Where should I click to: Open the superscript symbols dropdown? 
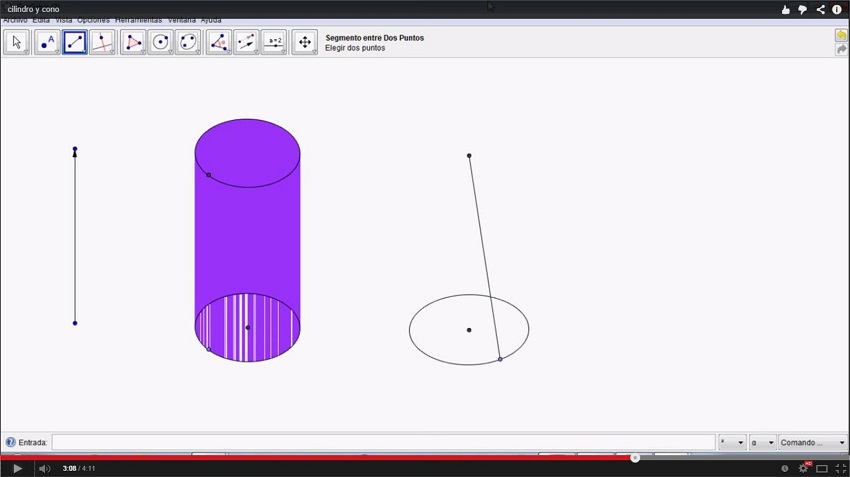[x=732, y=442]
